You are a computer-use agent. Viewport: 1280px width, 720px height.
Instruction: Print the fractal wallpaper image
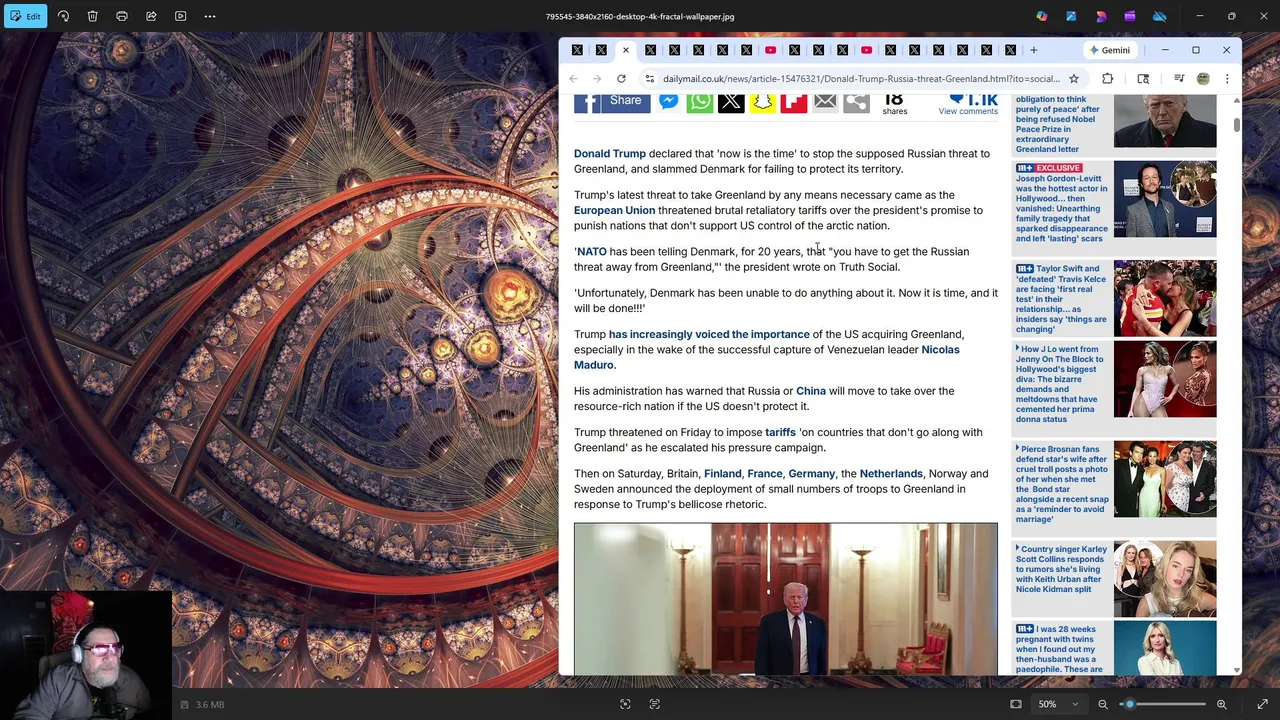pos(122,16)
